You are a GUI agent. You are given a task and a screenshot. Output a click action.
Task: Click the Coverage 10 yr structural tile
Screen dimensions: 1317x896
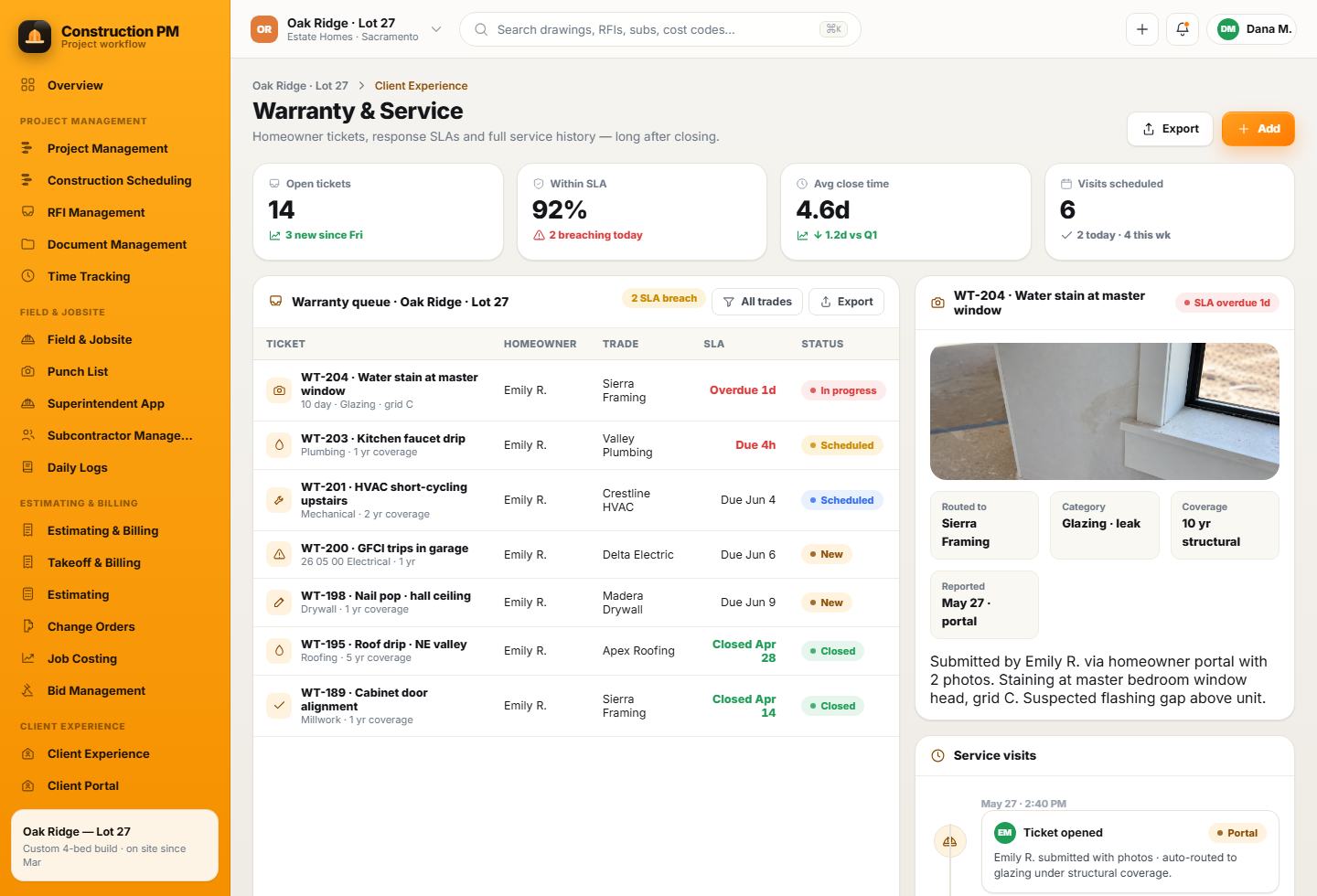[1225, 525]
